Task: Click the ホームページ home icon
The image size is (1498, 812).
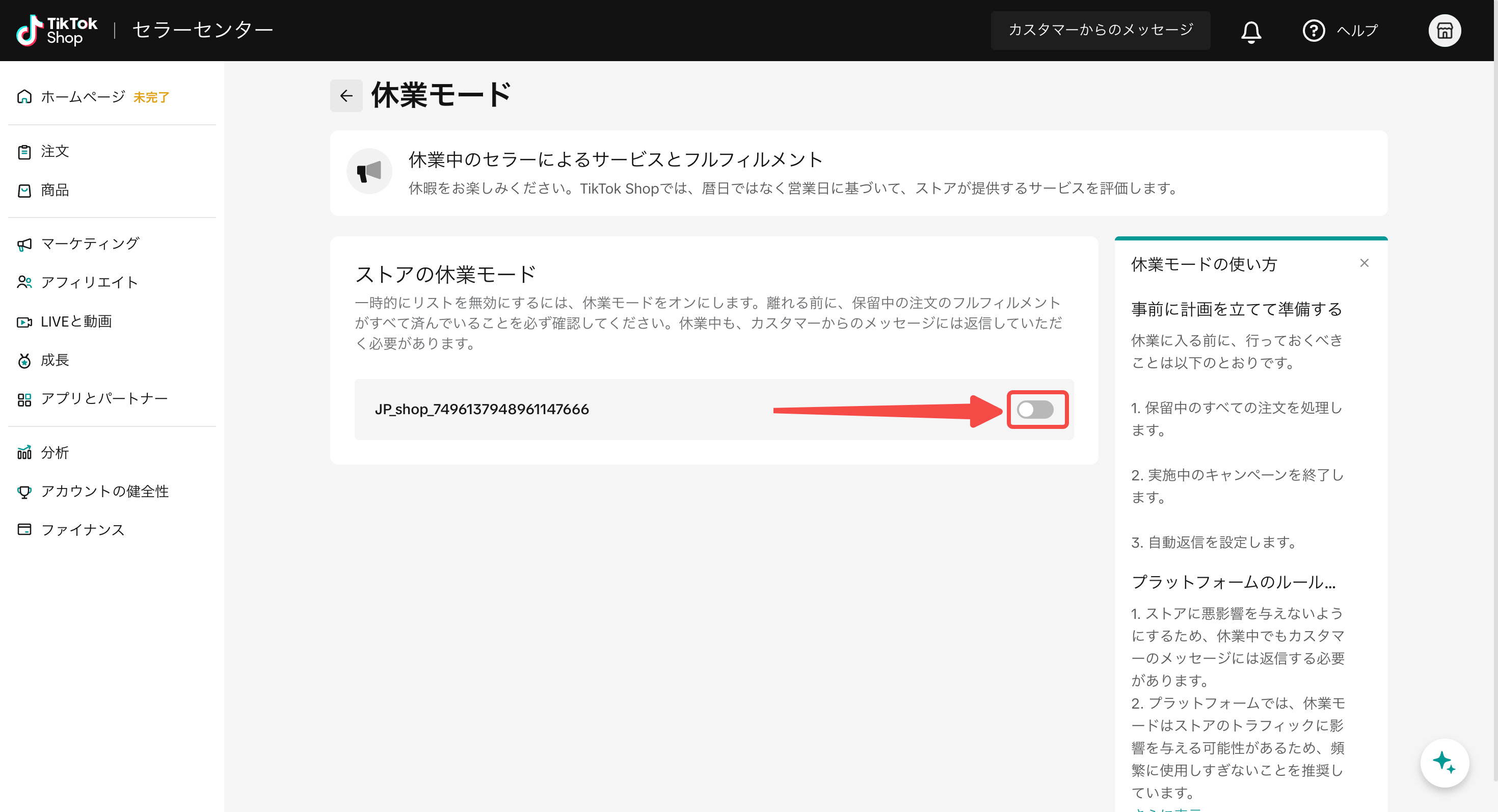Action: point(24,96)
